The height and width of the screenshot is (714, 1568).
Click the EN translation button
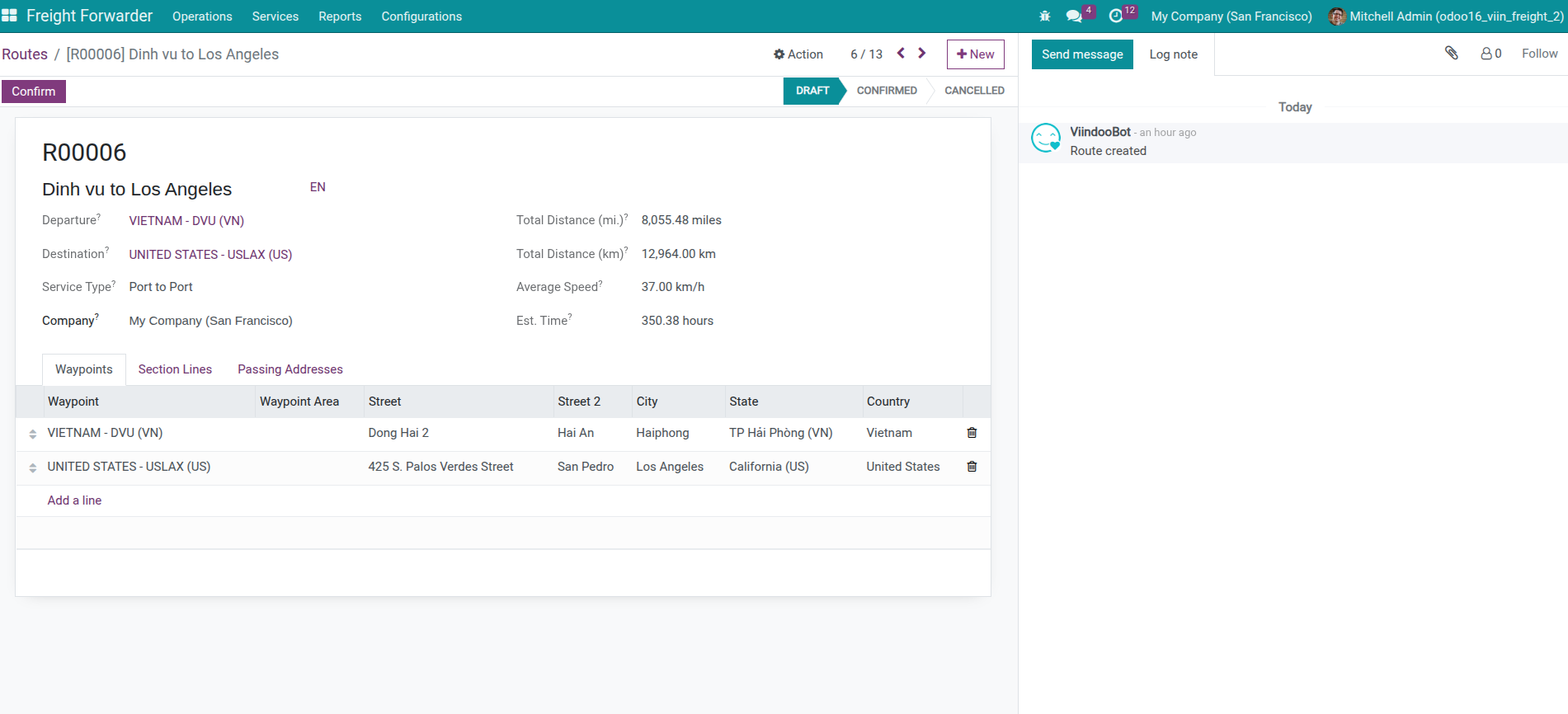click(318, 187)
